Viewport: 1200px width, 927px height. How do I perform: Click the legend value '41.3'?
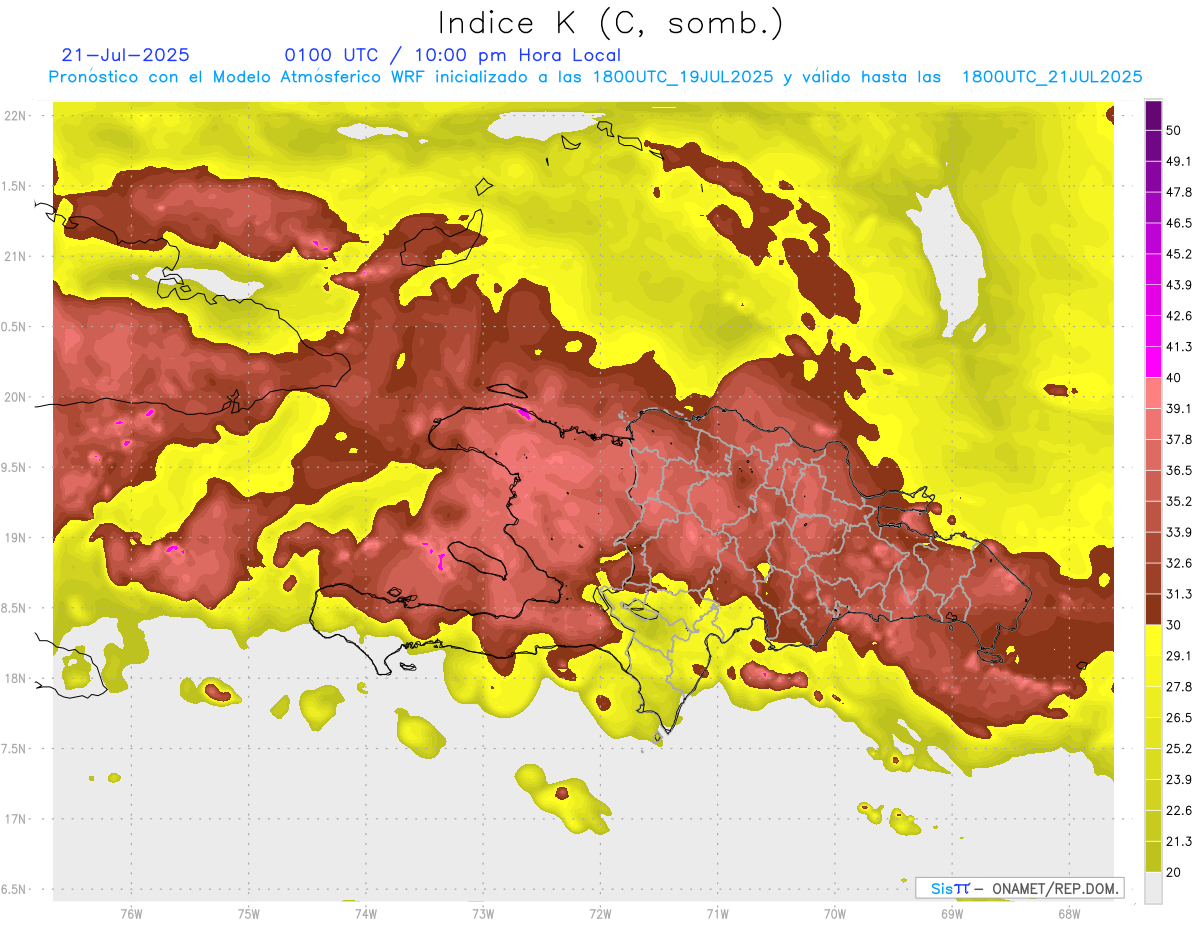pyautogui.click(x=1179, y=347)
